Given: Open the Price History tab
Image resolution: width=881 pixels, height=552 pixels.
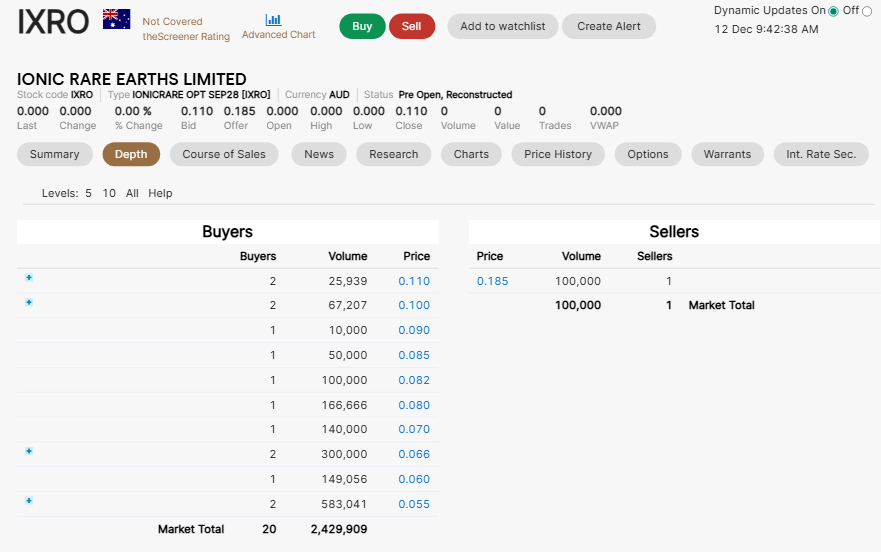Looking at the screenshot, I should [558, 154].
